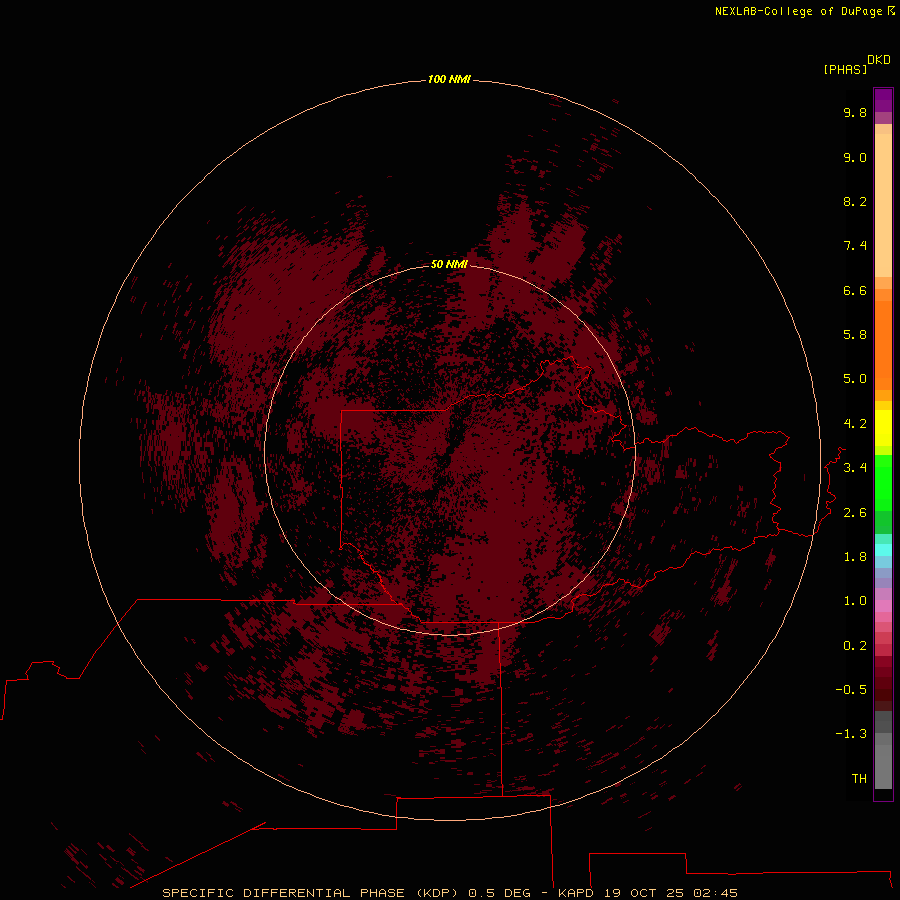
Task: Click the 9.0 value on color scale
Action: 855,157
